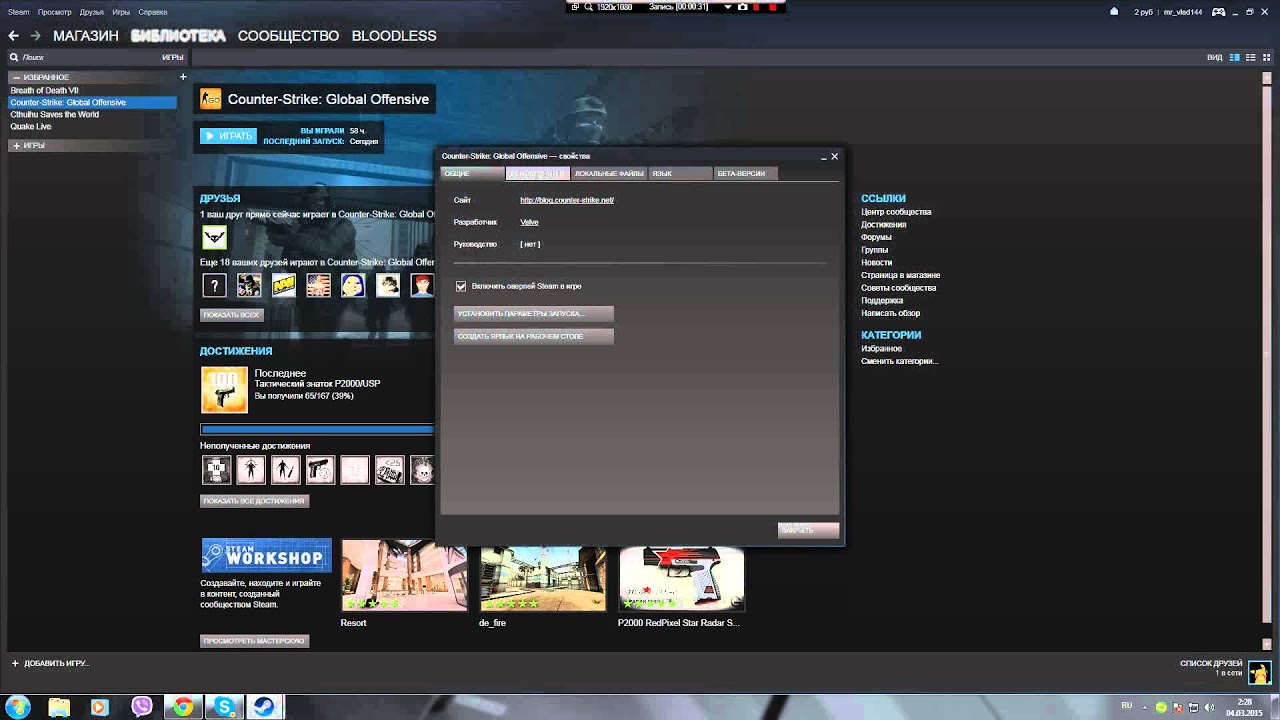Open the first locked achievement icon
The width and height of the screenshot is (1280, 720).
point(216,469)
